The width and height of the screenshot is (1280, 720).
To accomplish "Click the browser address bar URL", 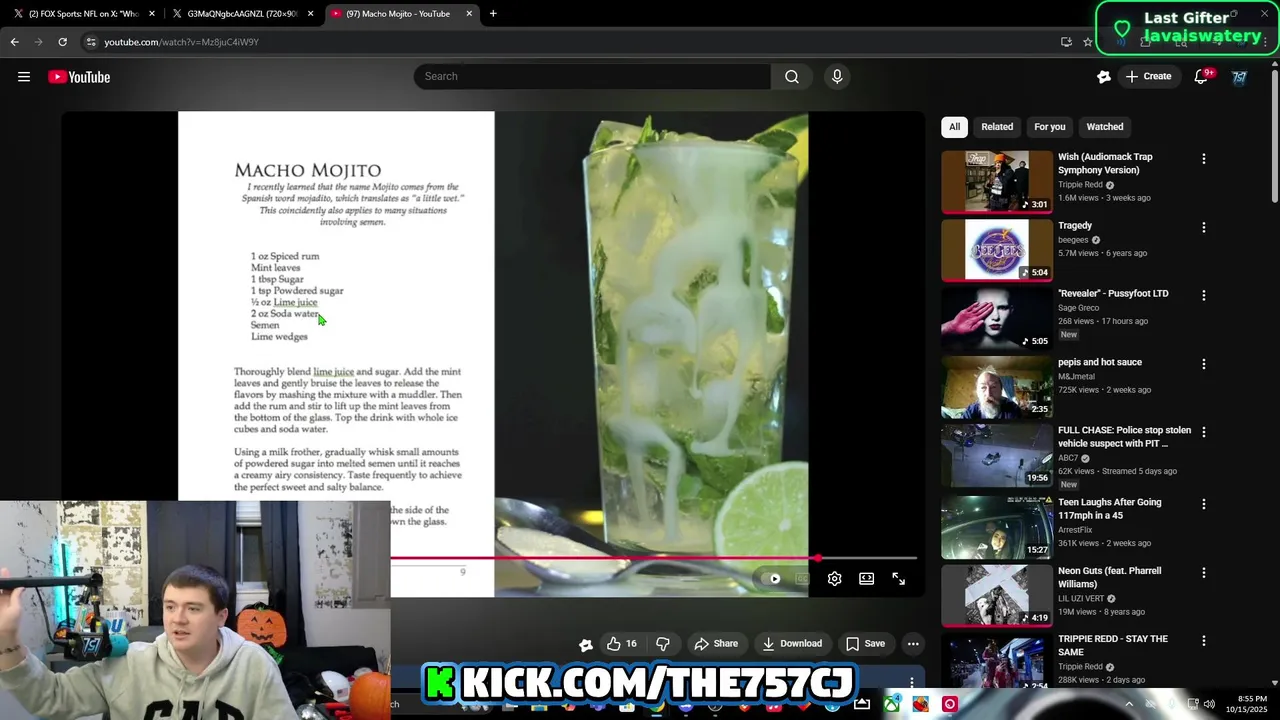I will [181, 42].
